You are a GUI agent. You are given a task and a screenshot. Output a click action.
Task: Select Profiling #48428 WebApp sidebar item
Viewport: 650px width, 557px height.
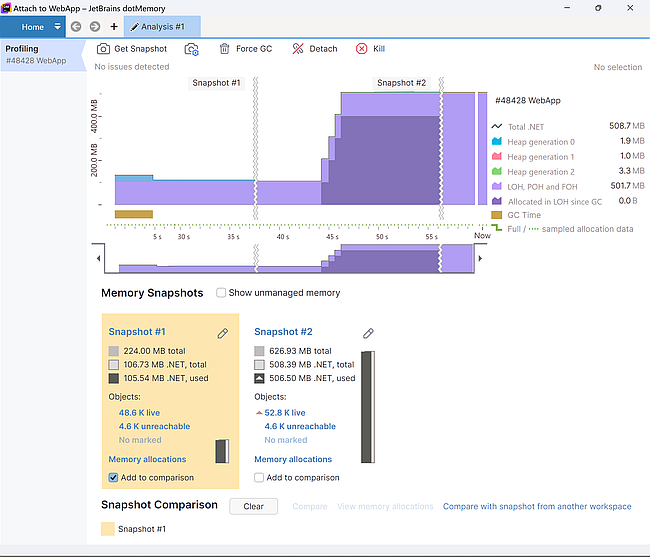42,55
